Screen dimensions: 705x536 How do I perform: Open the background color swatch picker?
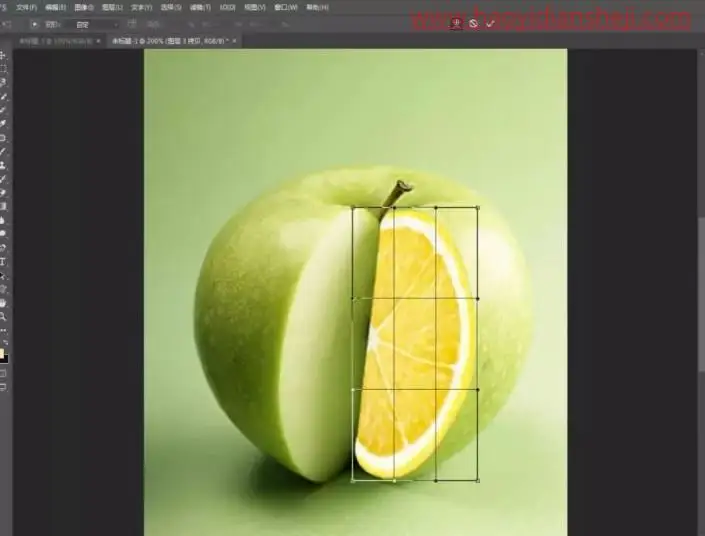tap(6, 359)
